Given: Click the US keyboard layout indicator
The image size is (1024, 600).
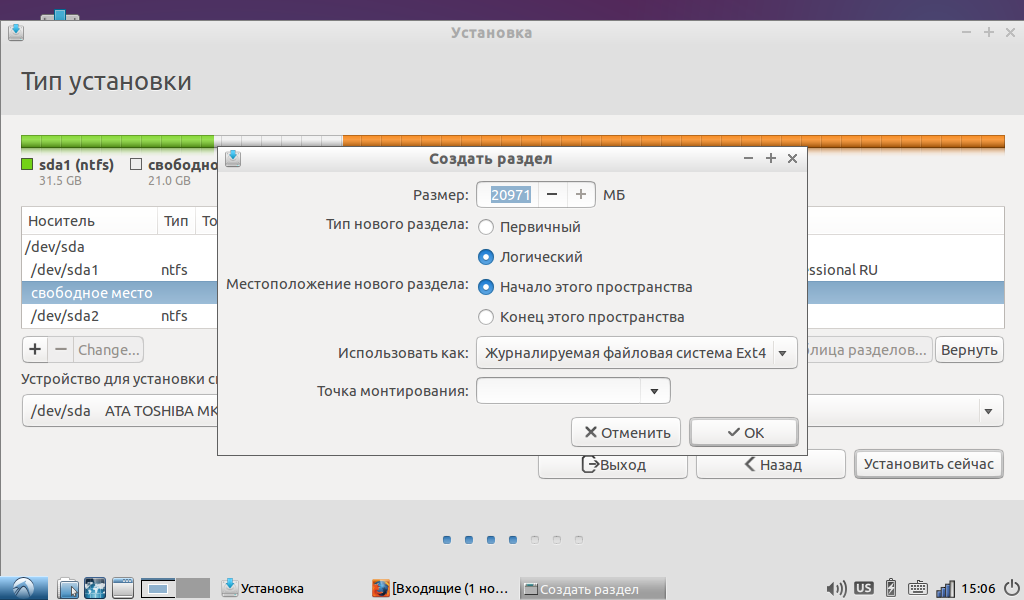Looking at the screenshot, I should point(863,588).
